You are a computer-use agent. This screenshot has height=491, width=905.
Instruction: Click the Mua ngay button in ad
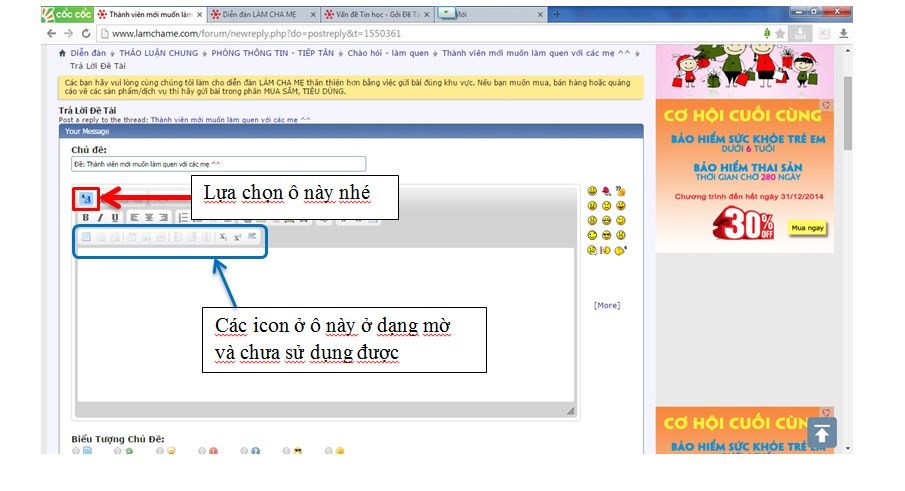808,228
